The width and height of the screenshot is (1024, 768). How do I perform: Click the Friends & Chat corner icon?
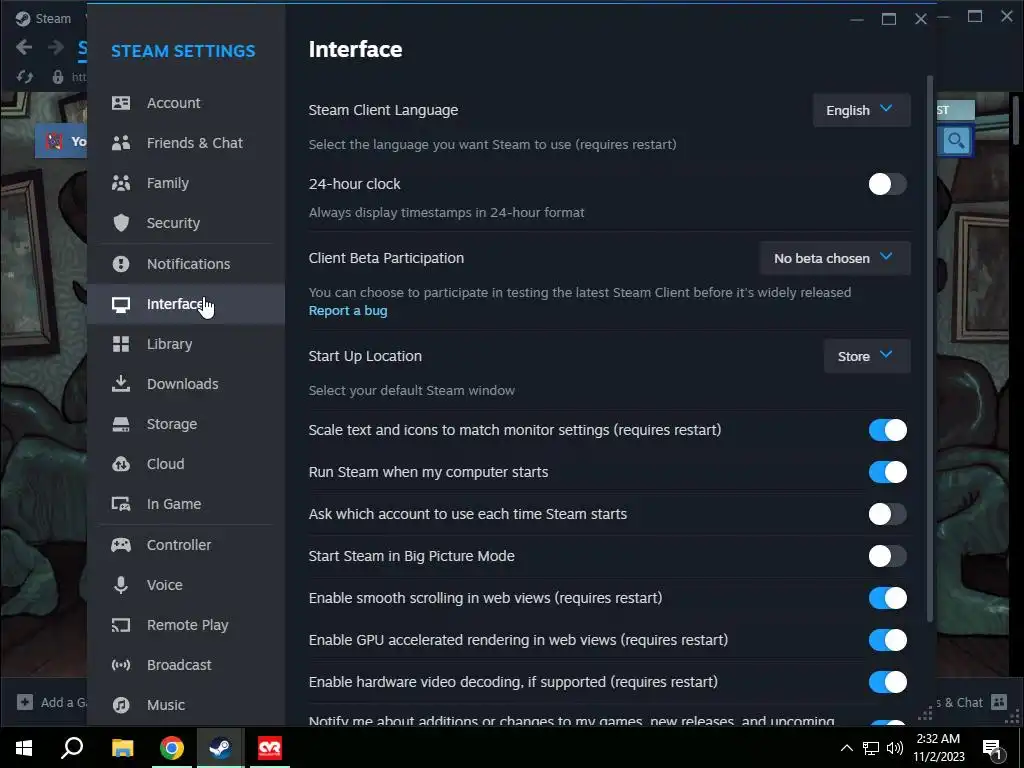[999, 702]
